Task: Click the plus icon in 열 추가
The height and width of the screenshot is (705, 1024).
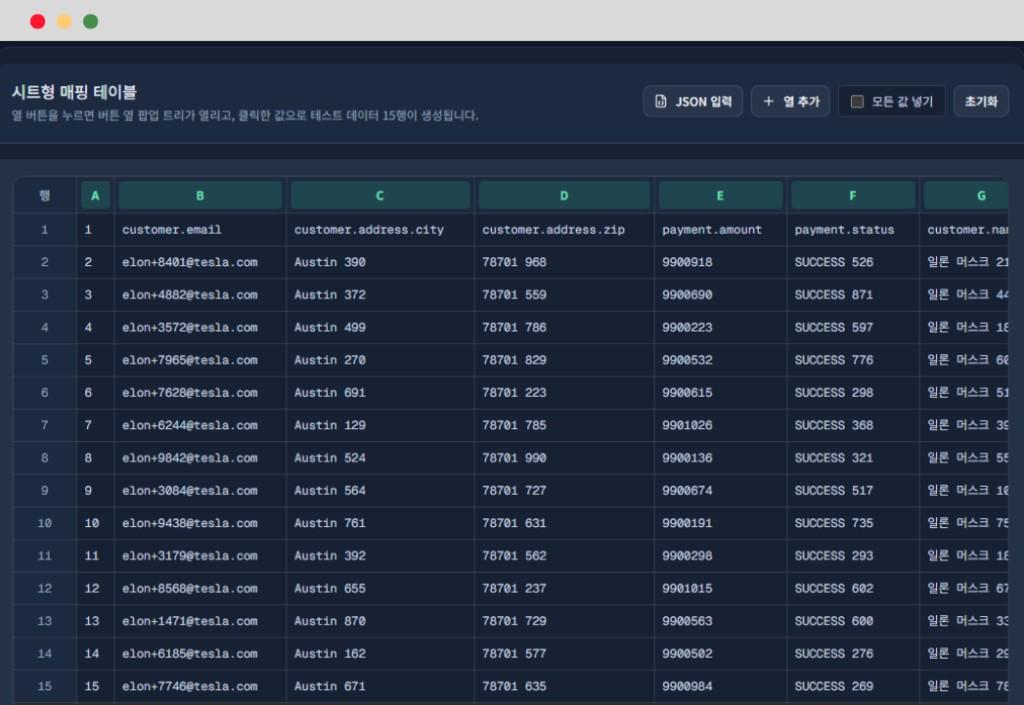Action: 769,101
